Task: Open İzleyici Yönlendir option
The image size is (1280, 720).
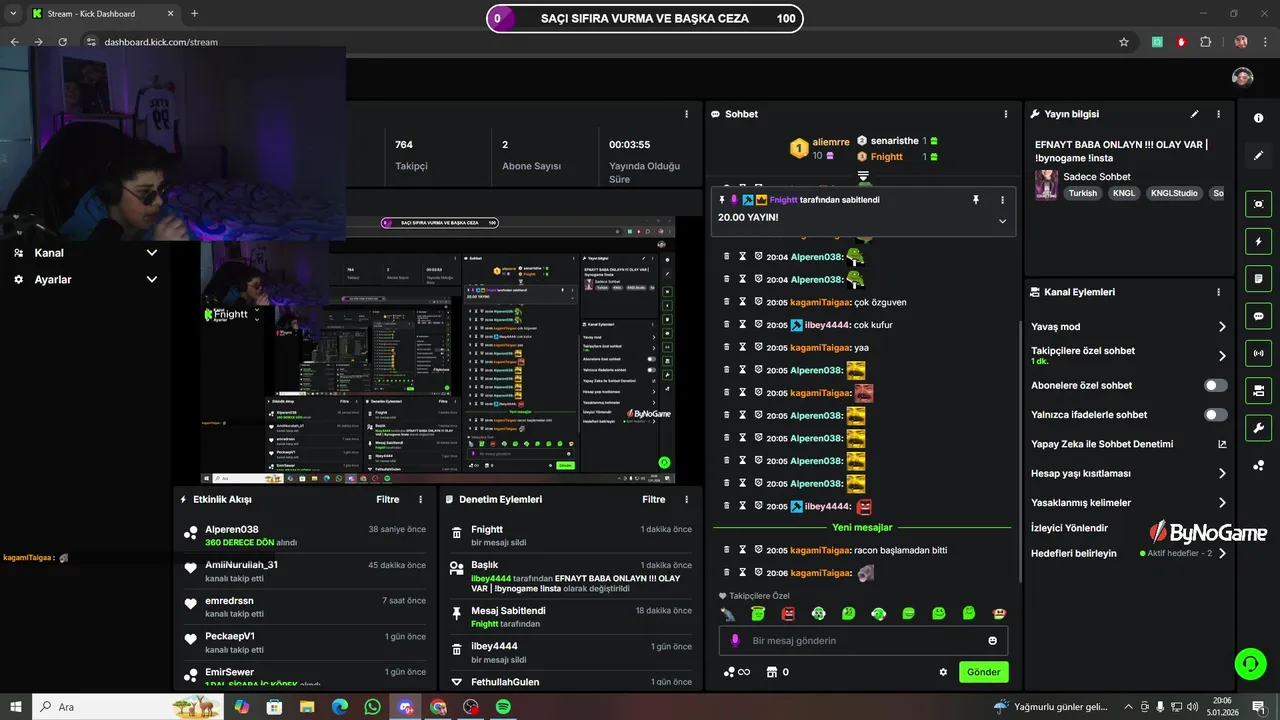Action: [1069, 528]
